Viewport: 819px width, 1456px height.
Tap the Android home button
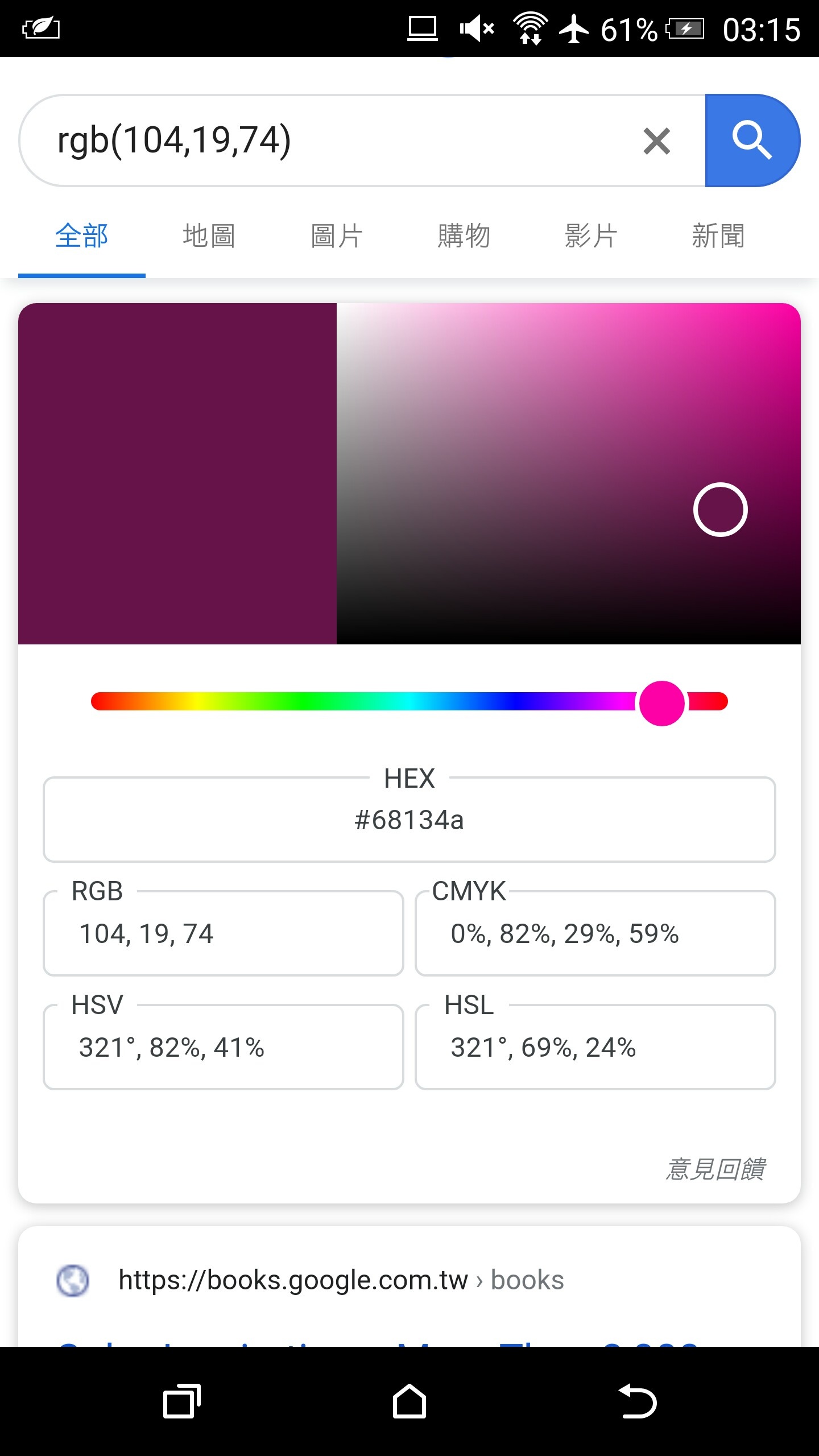(x=409, y=1401)
